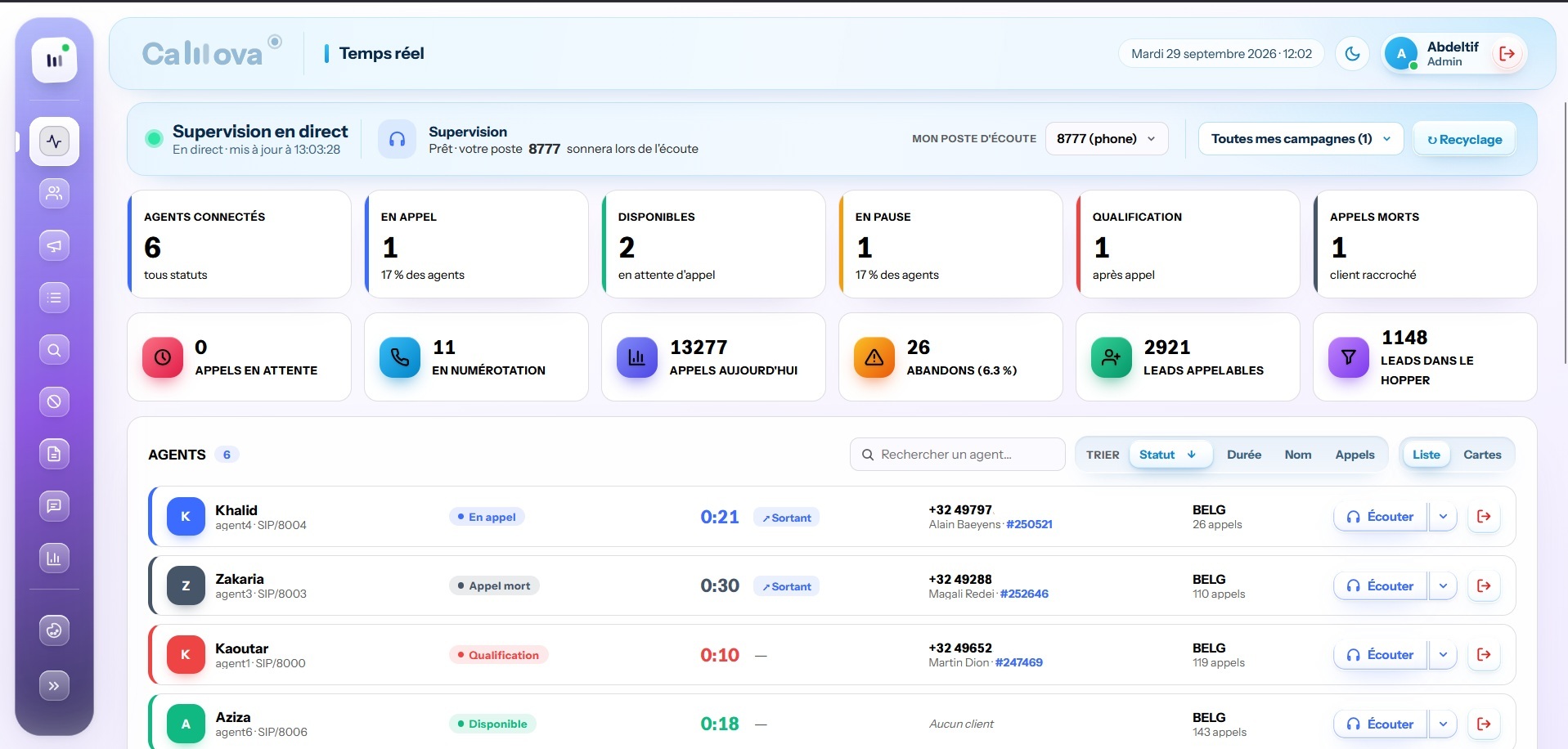Image resolution: width=1568 pixels, height=749 pixels.
Task: Disconnect agent Zakaria with red exit icon
Action: [x=1484, y=586]
